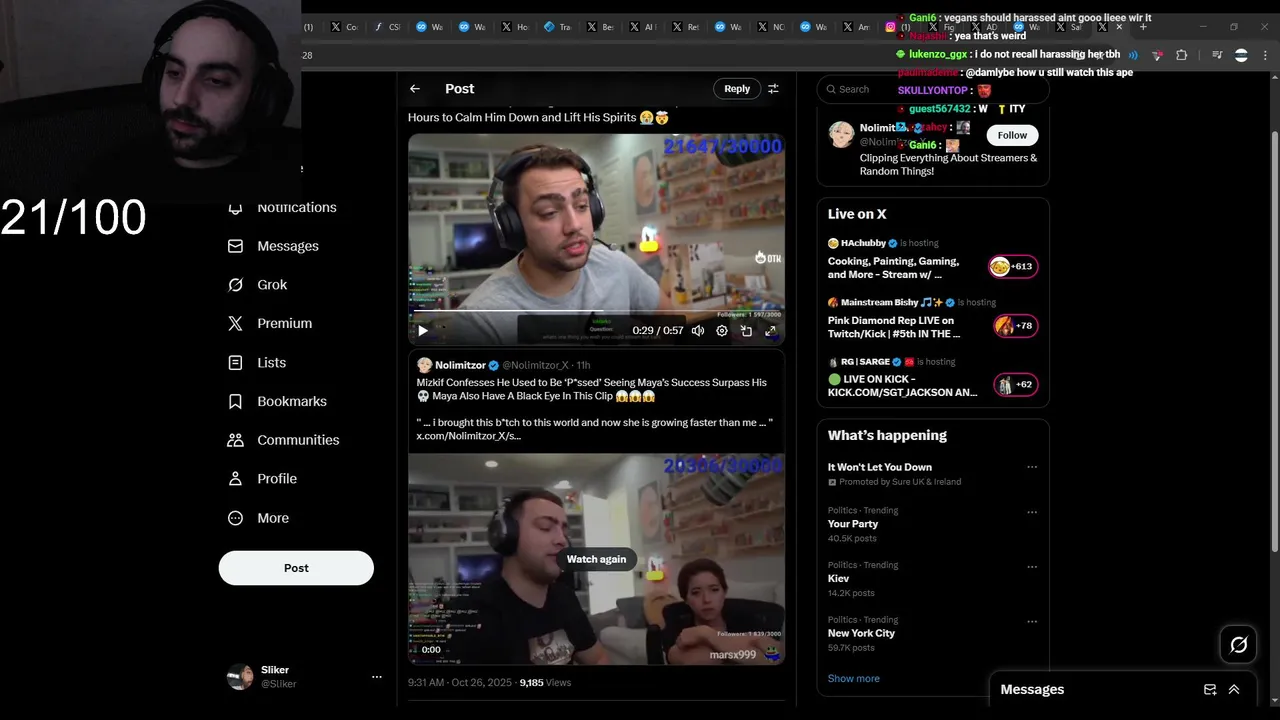
Task: Click the x.com/Nolimitzor_X link
Action: point(469,436)
